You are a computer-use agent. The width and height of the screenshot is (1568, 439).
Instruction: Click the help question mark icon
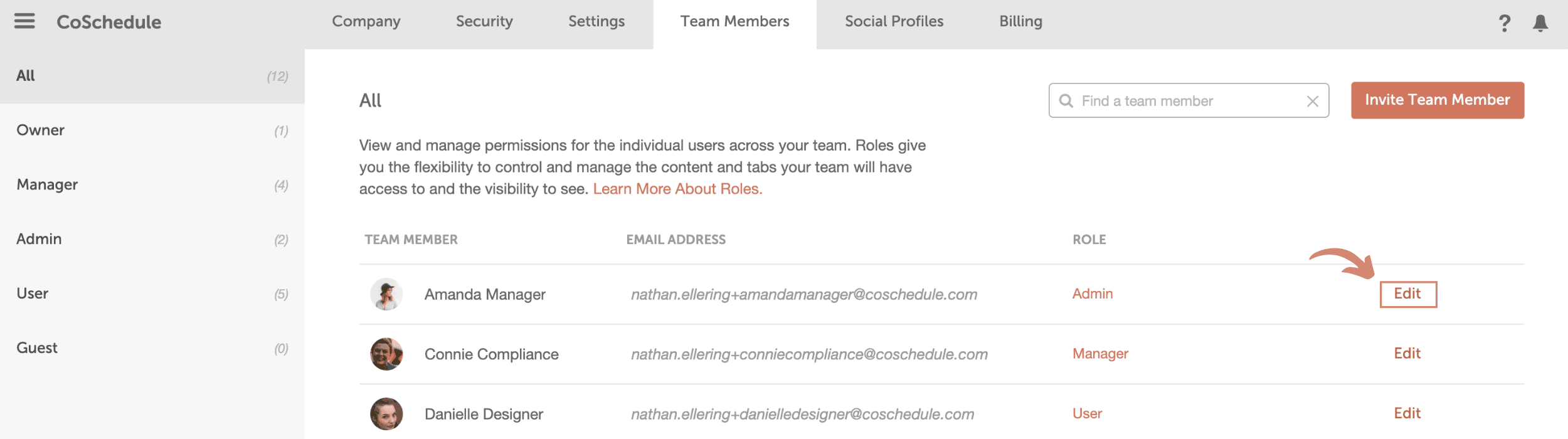(1504, 23)
